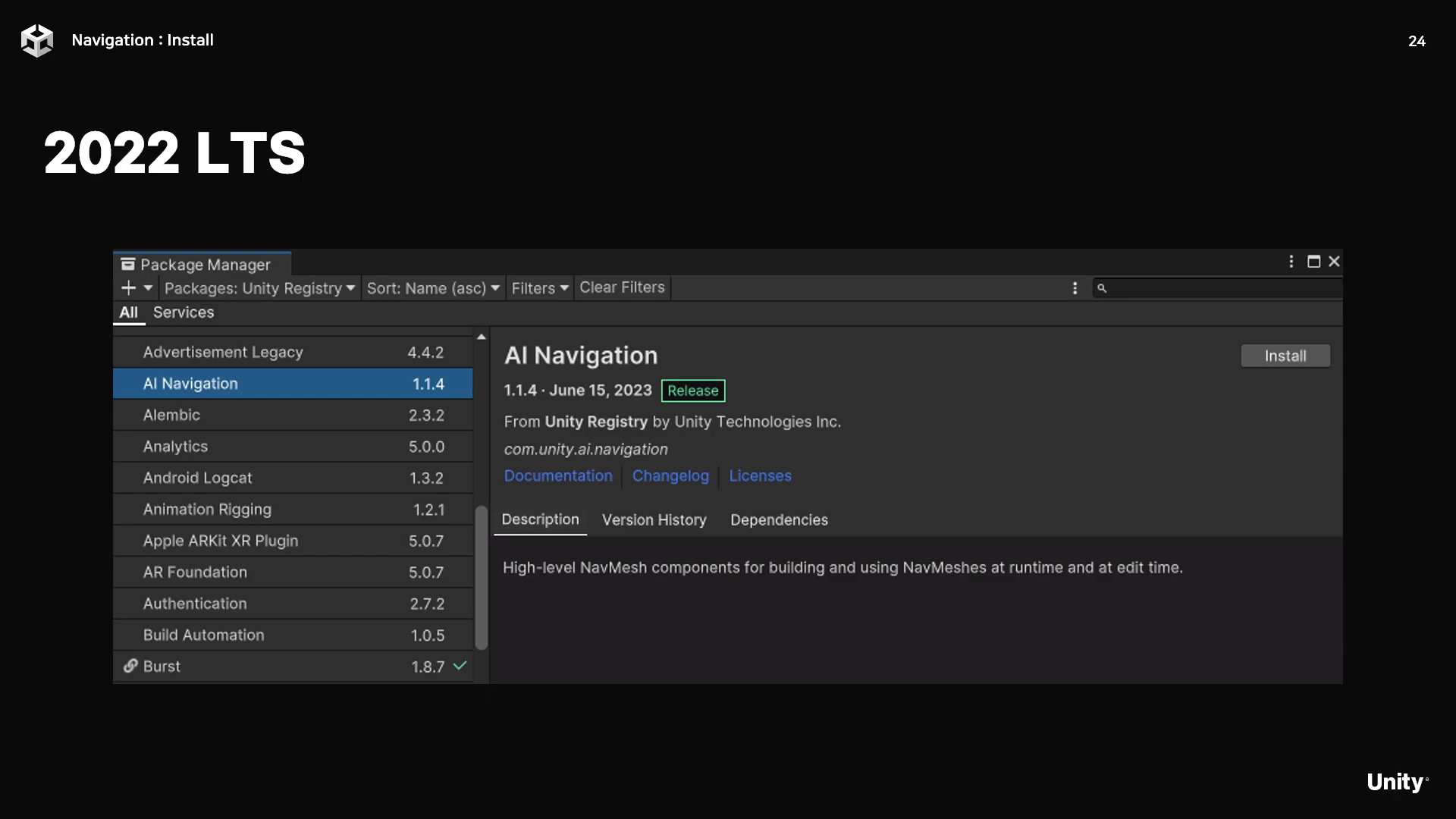
Task: Install the AI Navigation package
Action: (1285, 356)
